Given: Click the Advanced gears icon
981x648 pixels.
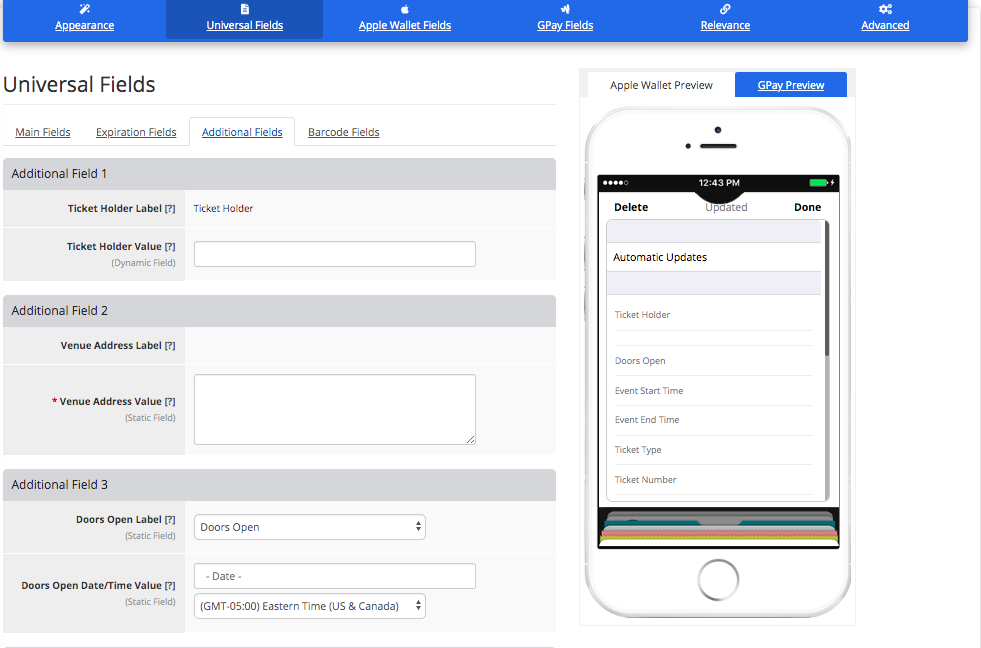Looking at the screenshot, I should (x=885, y=9).
